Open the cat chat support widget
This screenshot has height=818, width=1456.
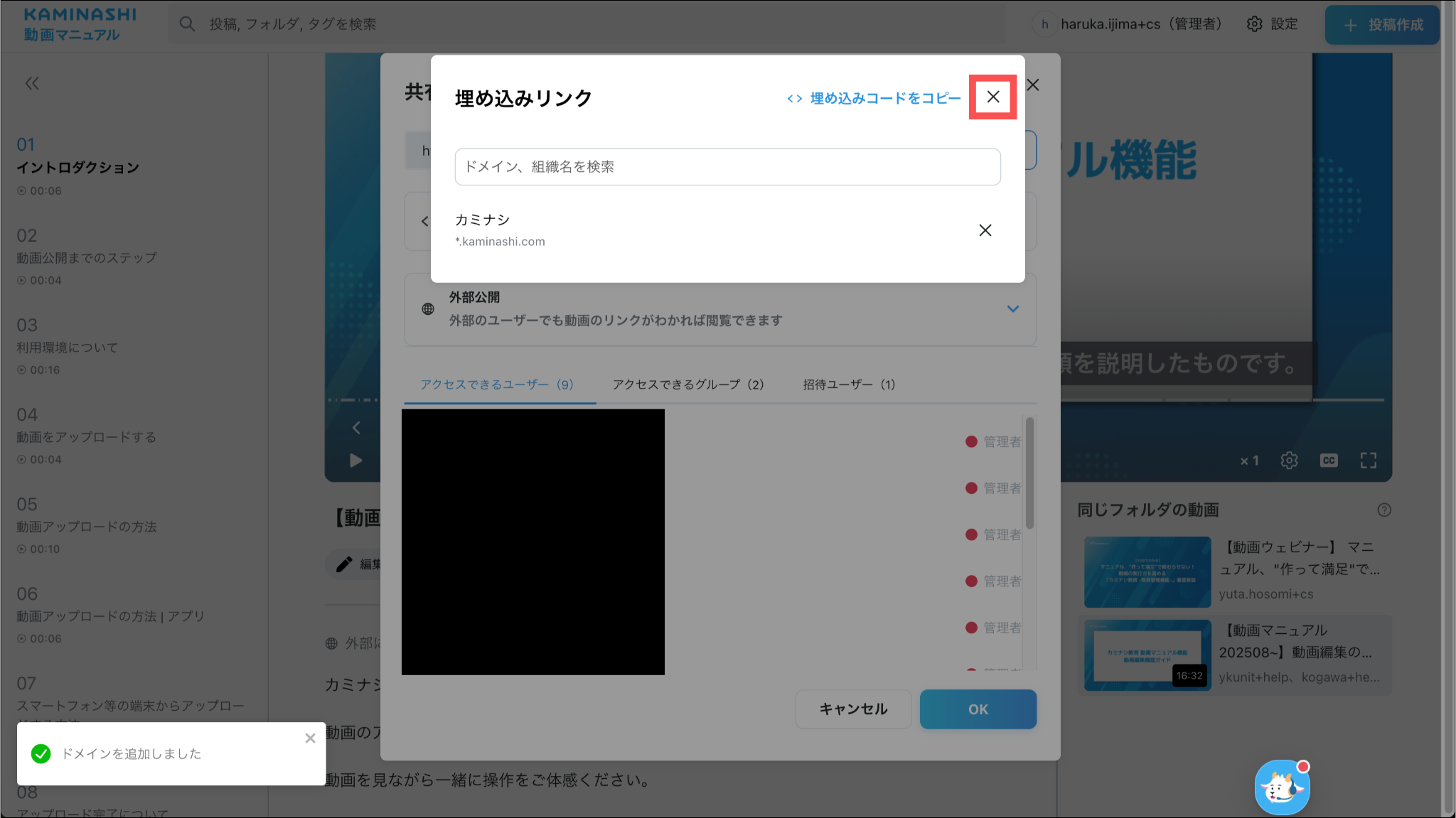click(1282, 787)
